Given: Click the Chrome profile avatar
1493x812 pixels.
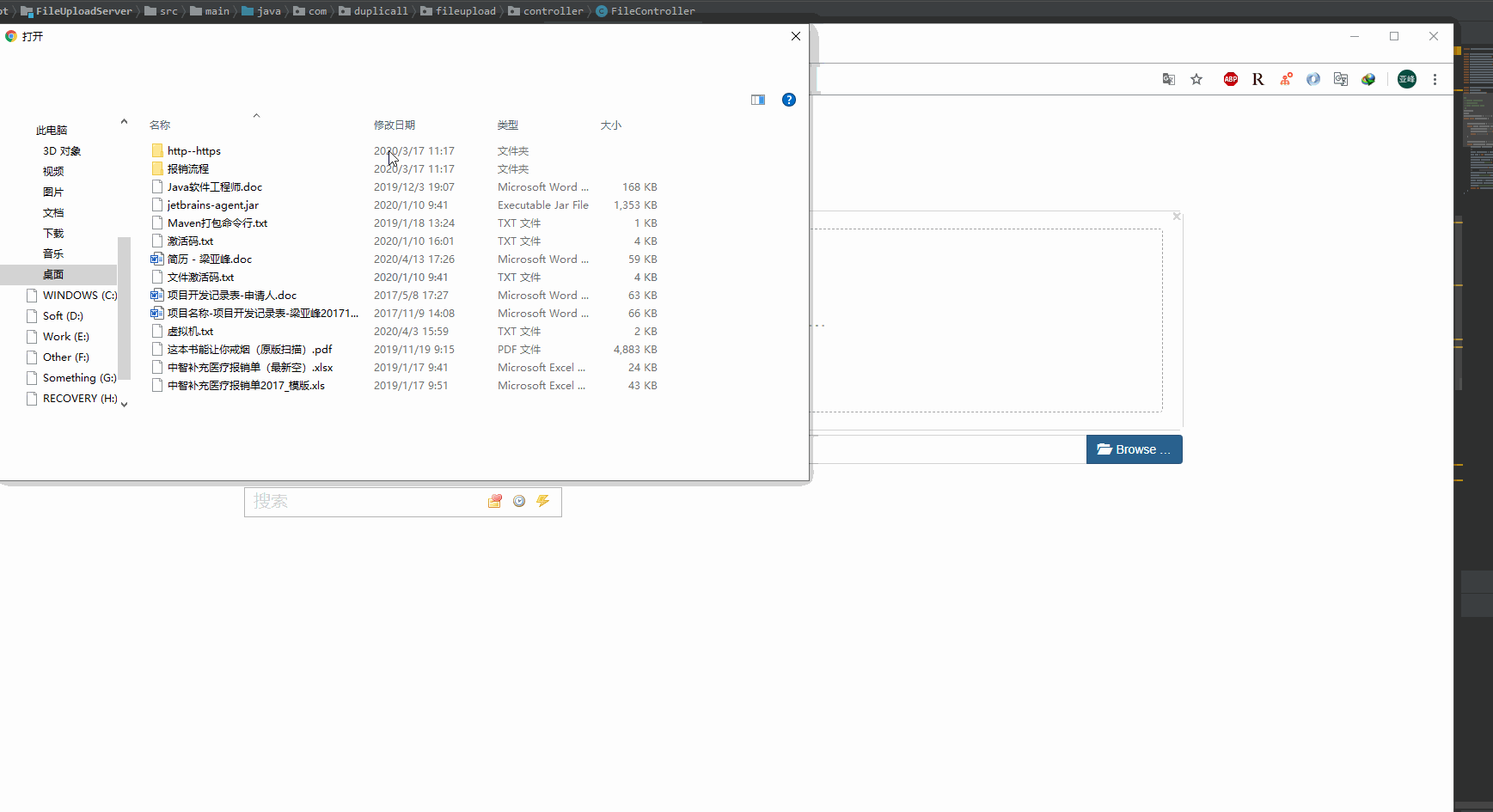Looking at the screenshot, I should 1407,79.
